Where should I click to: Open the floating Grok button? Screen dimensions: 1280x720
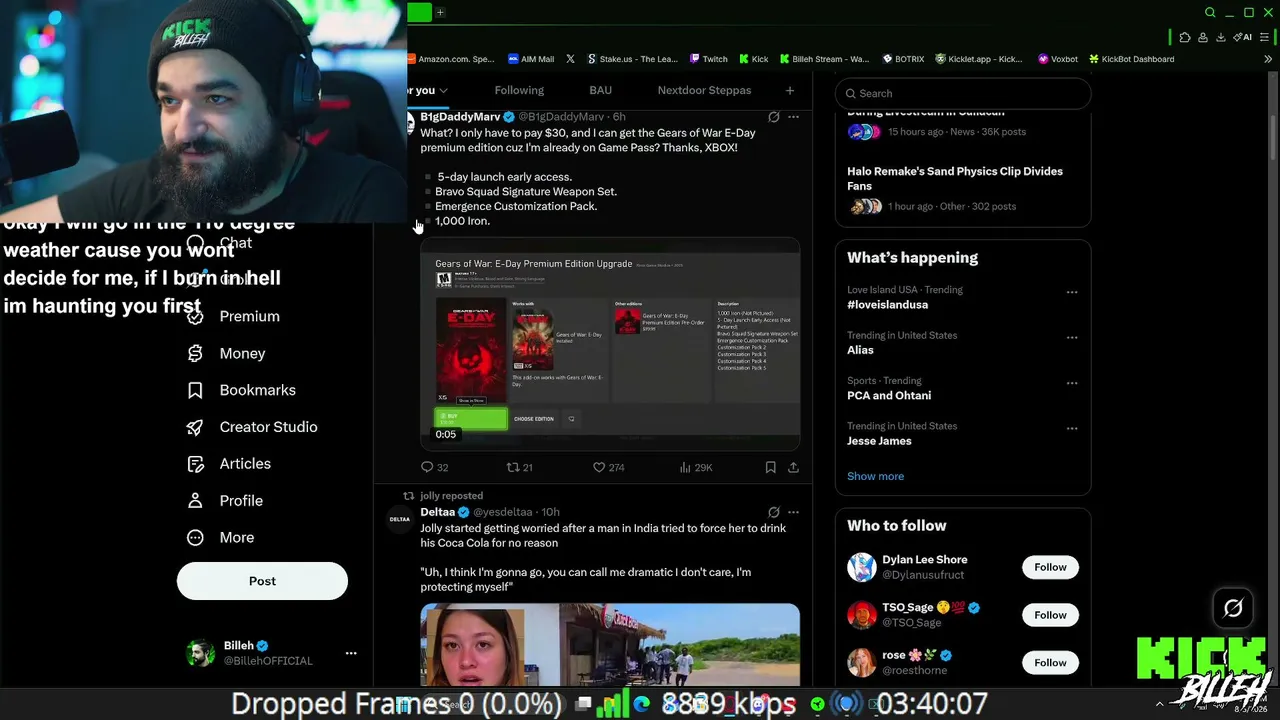(1233, 607)
